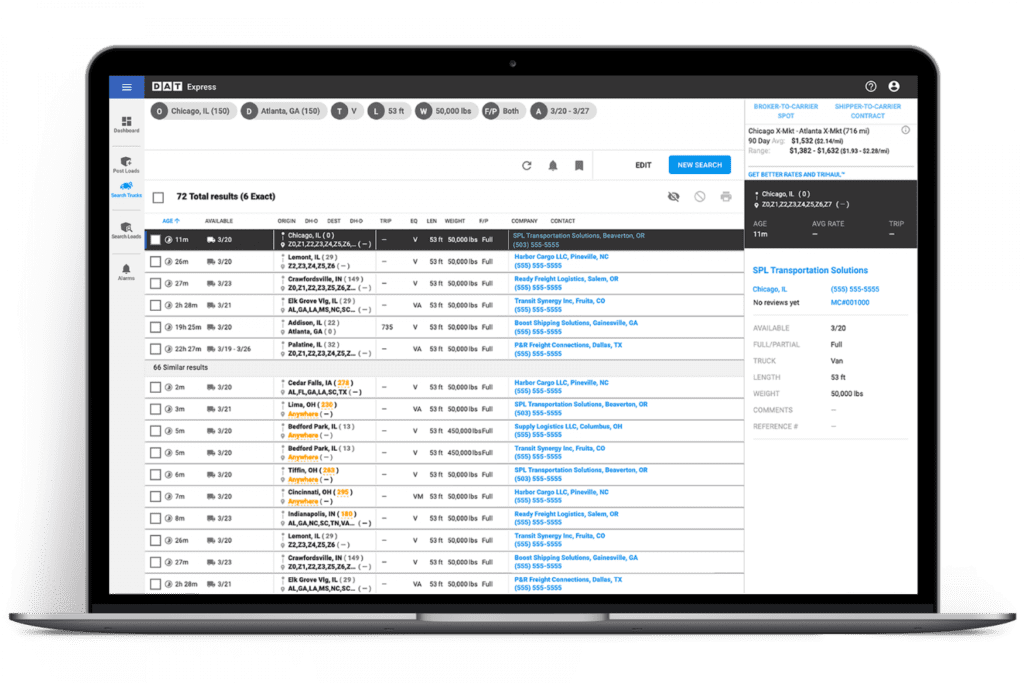Toggle the hidden results eye icon

pyautogui.click(x=673, y=197)
